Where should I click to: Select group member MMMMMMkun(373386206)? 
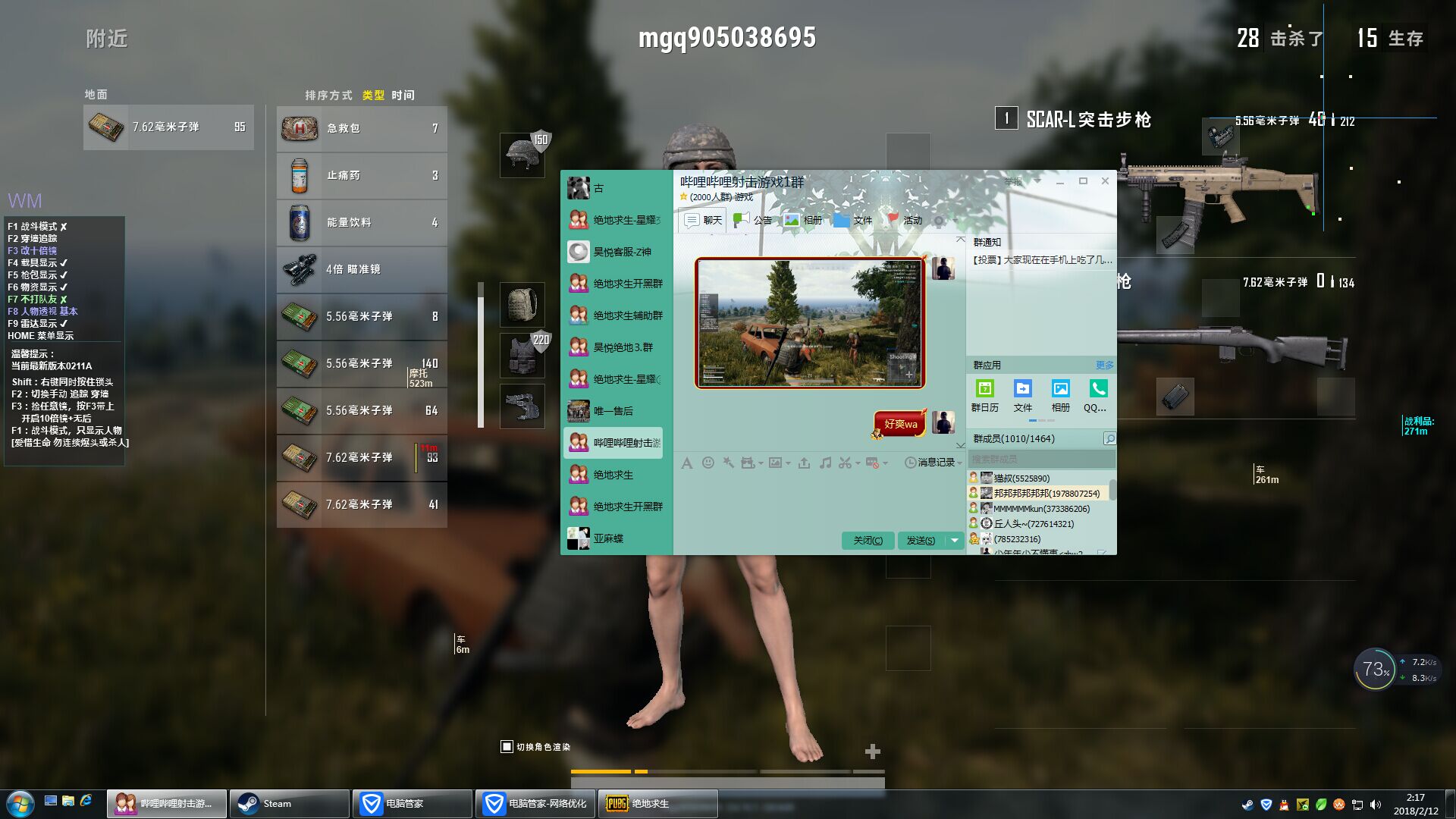1038,508
